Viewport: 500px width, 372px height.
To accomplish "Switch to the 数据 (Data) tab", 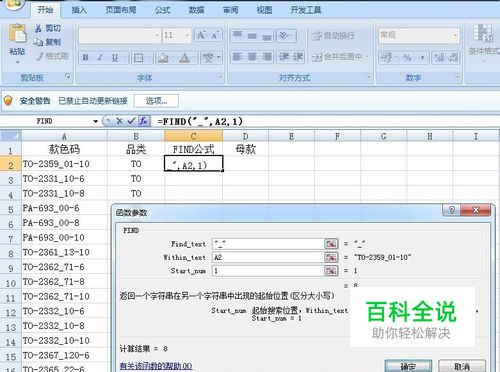I will click(x=196, y=10).
